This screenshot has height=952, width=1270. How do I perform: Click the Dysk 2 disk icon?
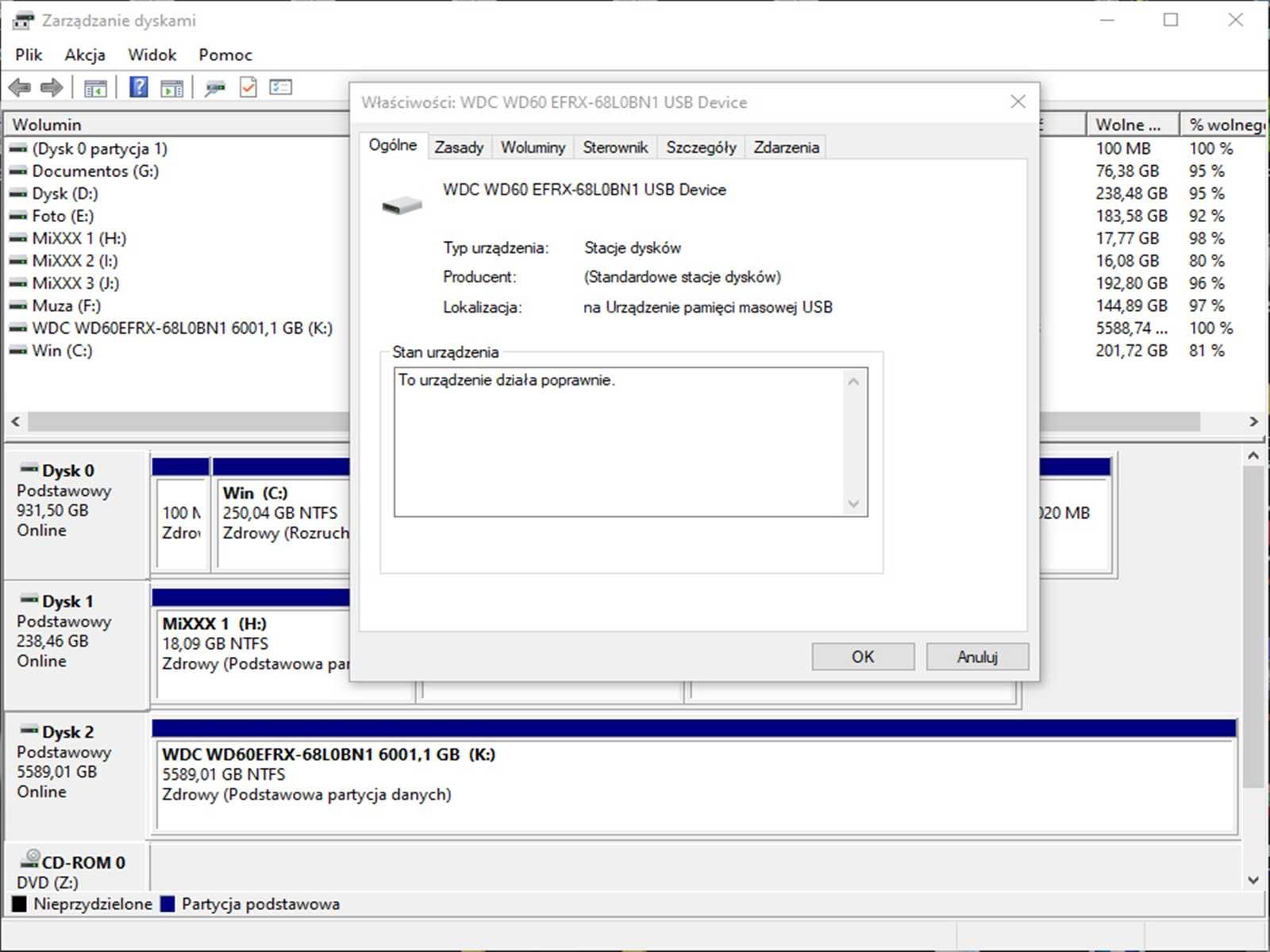coord(29,731)
